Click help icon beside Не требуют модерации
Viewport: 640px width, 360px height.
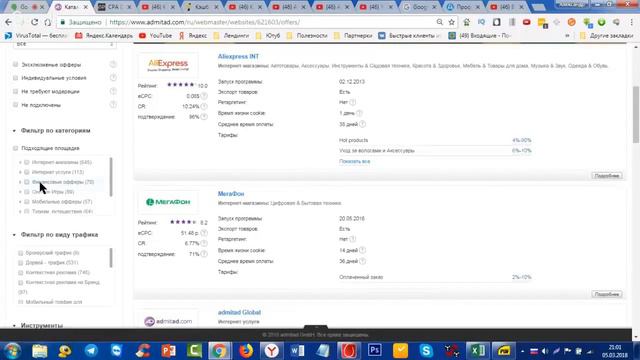pyautogui.click(x=113, y=91)
